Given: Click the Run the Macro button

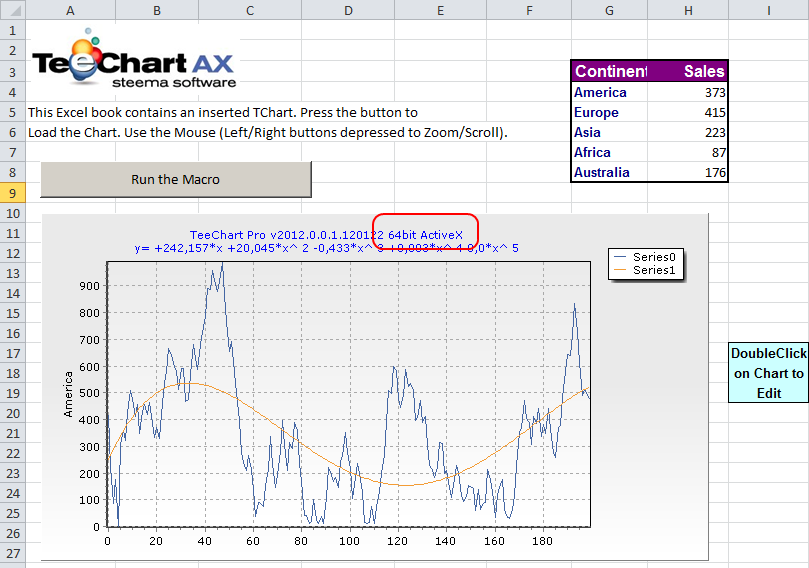Looking at the screenshot, I should (x=176, y=180).
